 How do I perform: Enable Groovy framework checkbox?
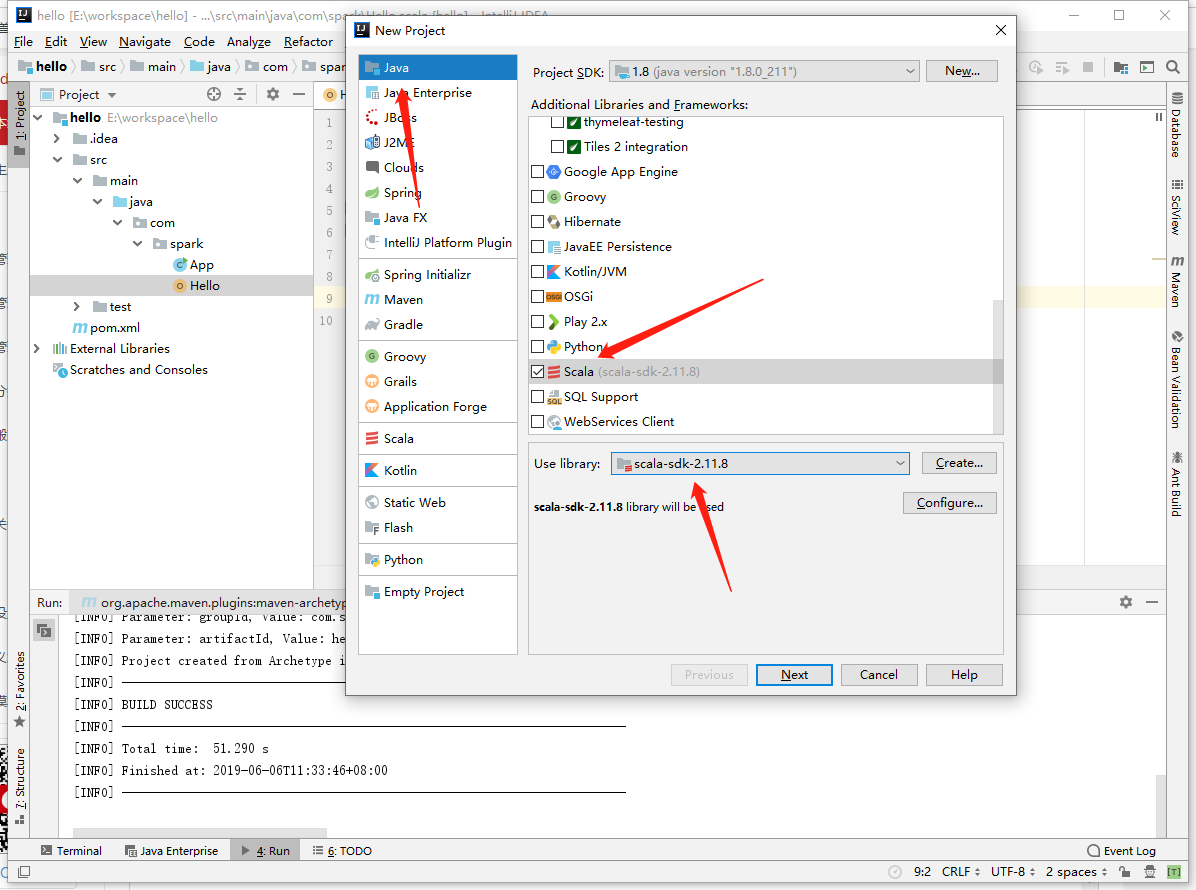pyautogui.click(x=538, y=197)
